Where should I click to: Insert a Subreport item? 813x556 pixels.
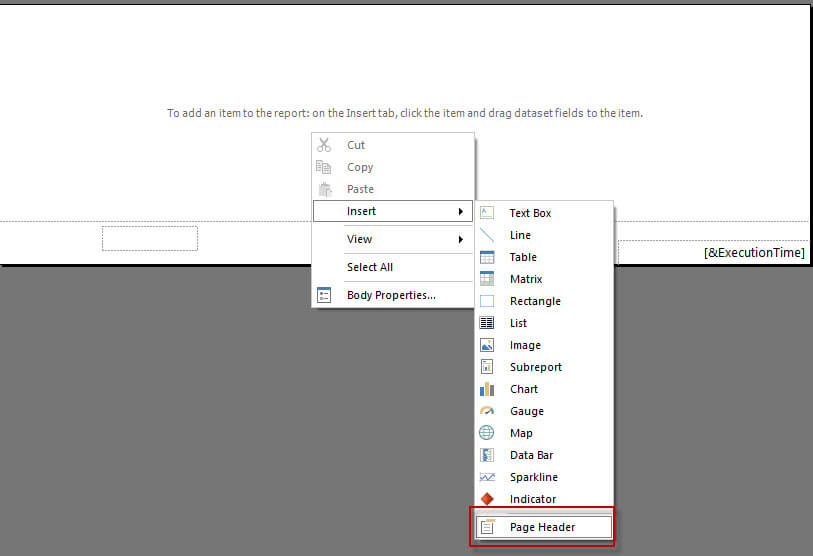[x=544, y=367]
